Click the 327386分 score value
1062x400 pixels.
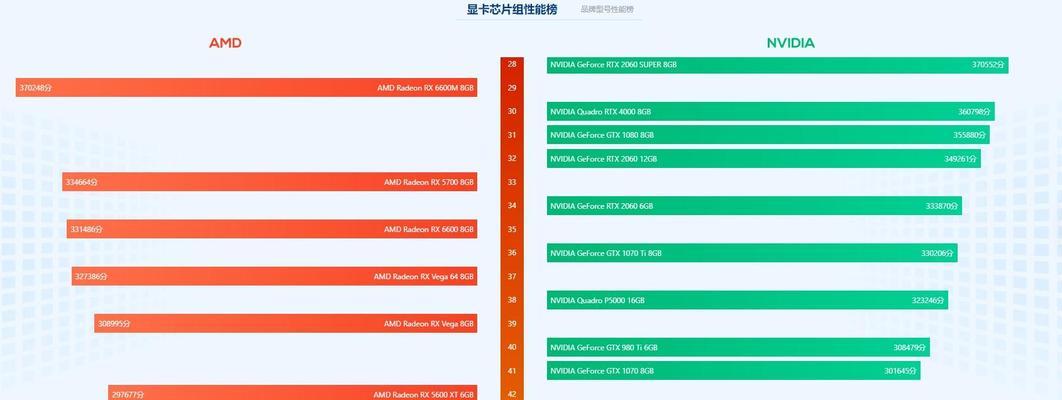click(91, 277)
